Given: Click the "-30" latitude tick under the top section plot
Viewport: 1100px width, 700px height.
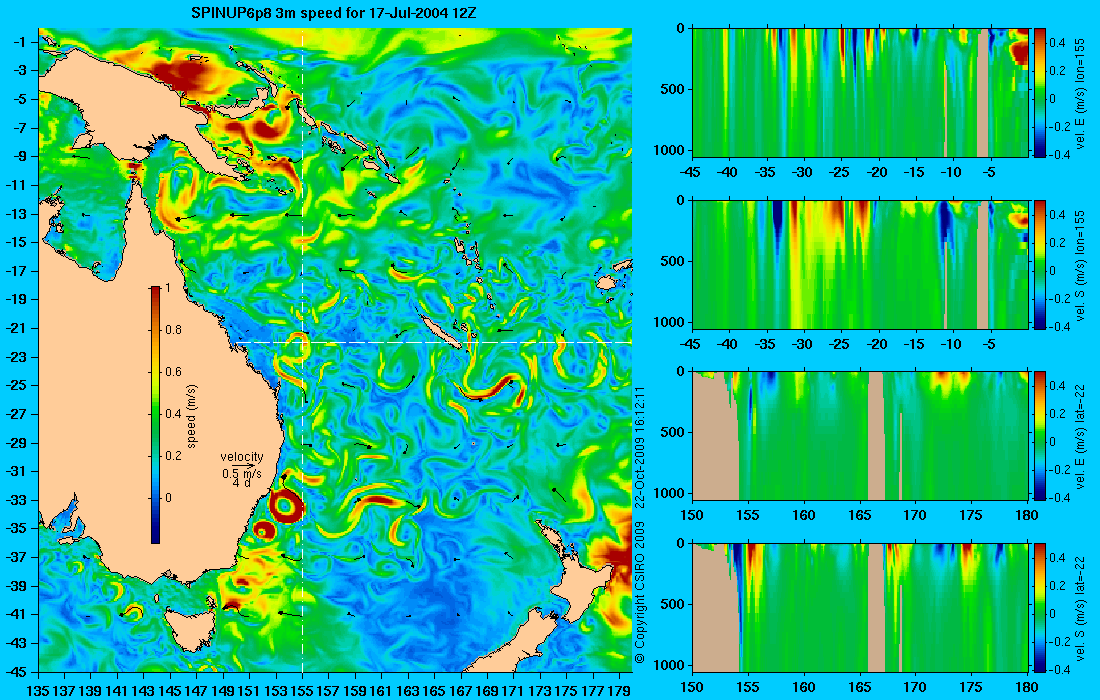Looking at the screenshot, I should click(x=803, y=172).
